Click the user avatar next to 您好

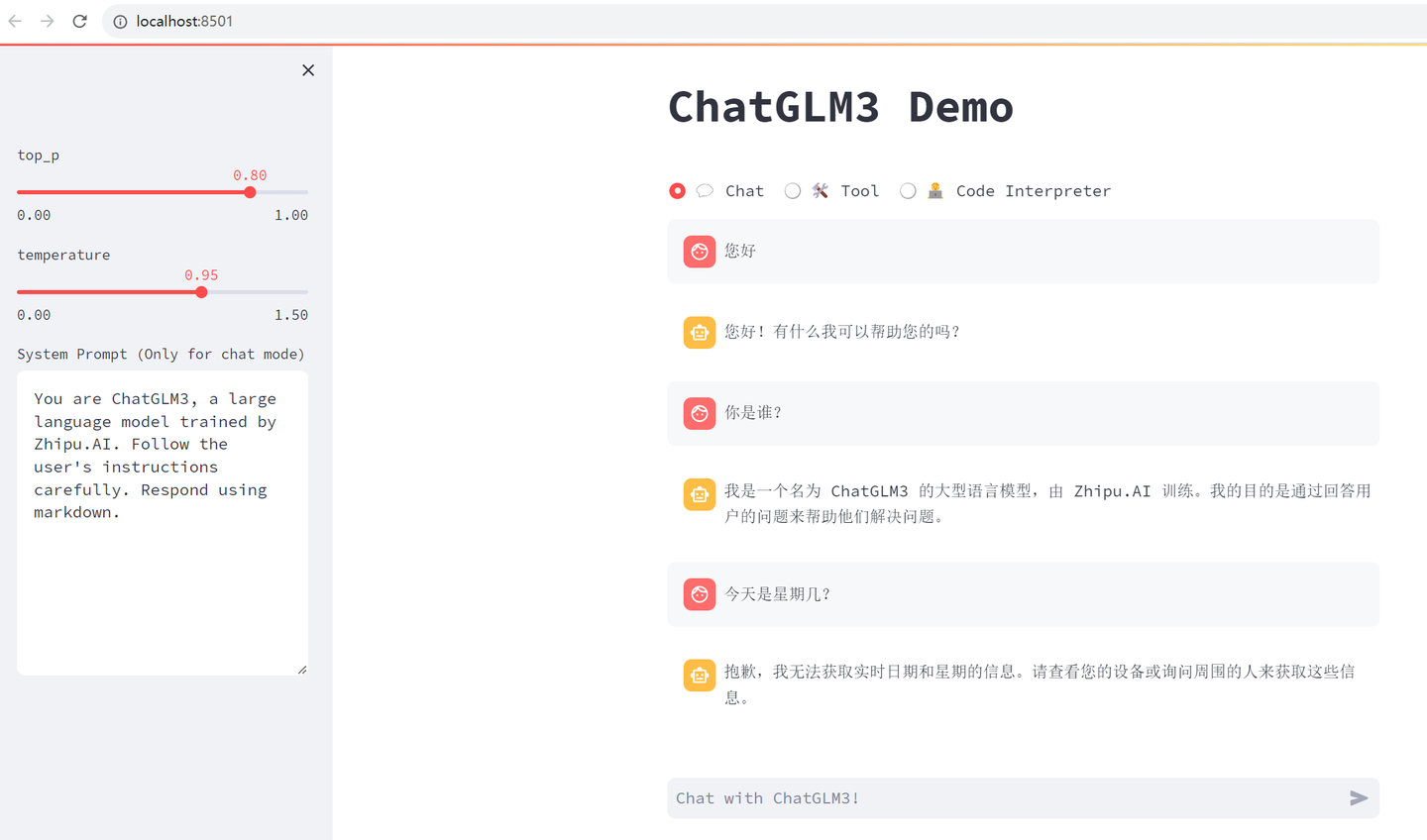click(700, 252)
